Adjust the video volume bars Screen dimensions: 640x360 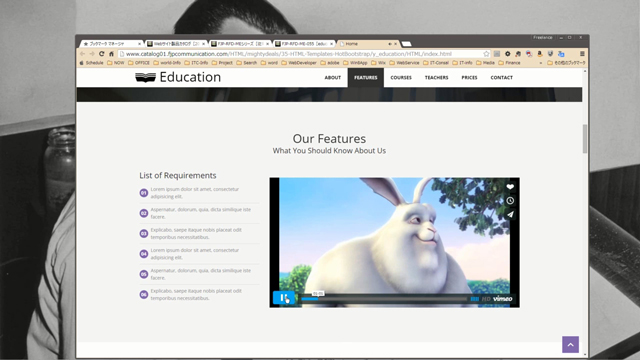coord(474,299)
